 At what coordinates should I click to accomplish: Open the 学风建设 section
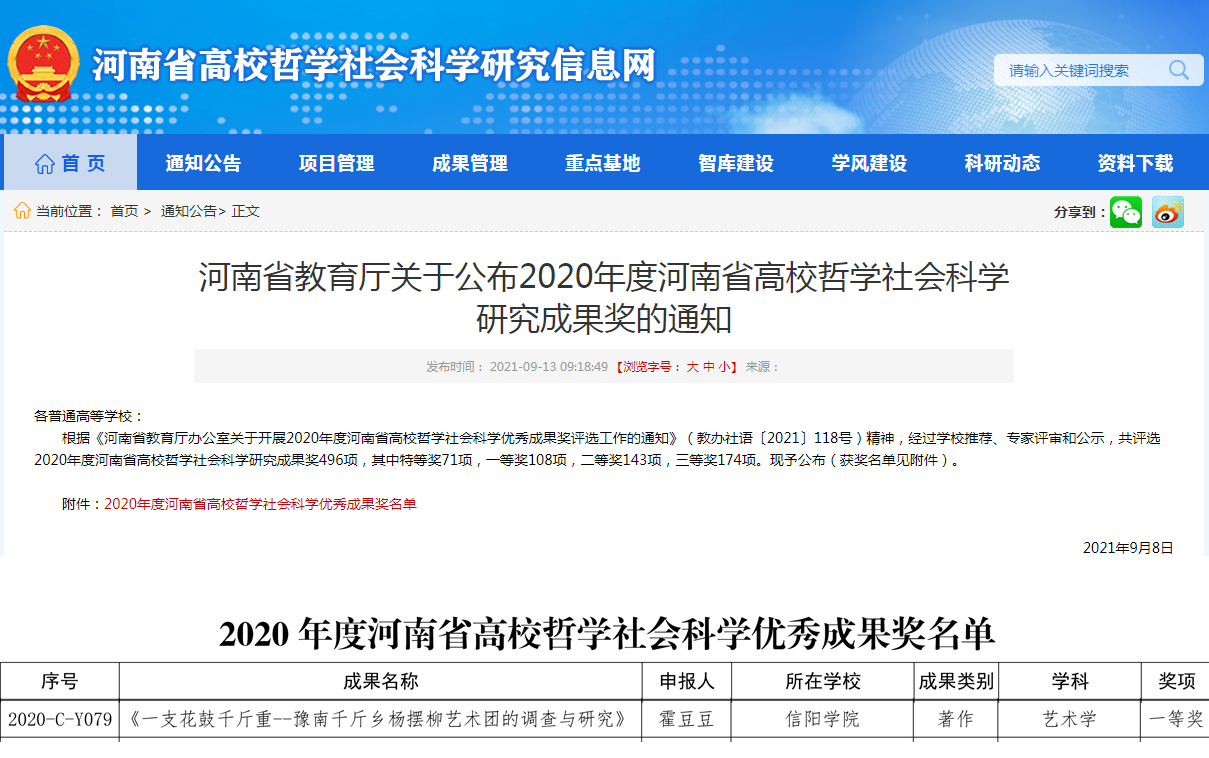pyautogui.click(x=868, y=163)
